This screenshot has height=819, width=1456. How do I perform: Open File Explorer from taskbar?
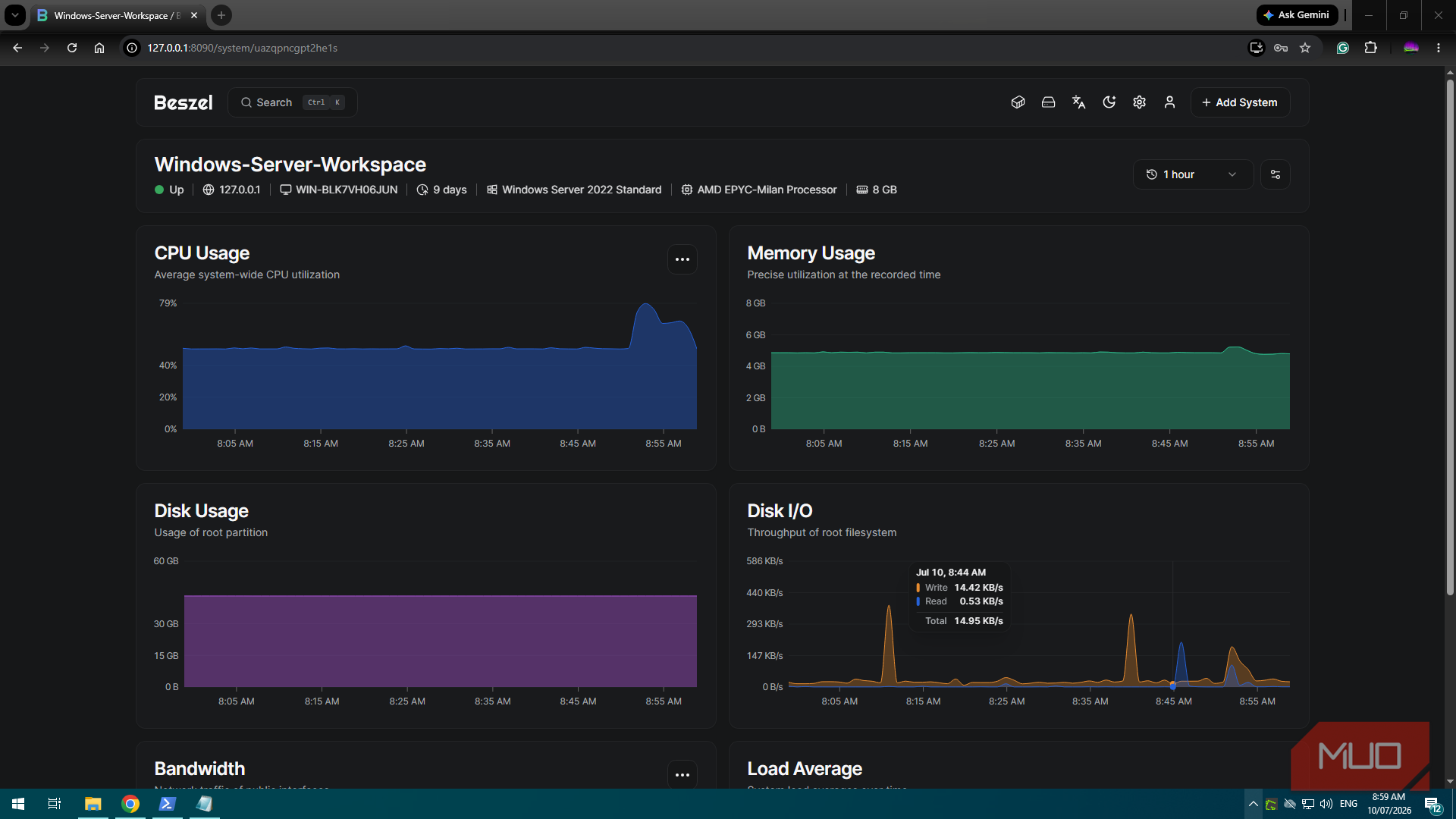(x=93, y=804)
